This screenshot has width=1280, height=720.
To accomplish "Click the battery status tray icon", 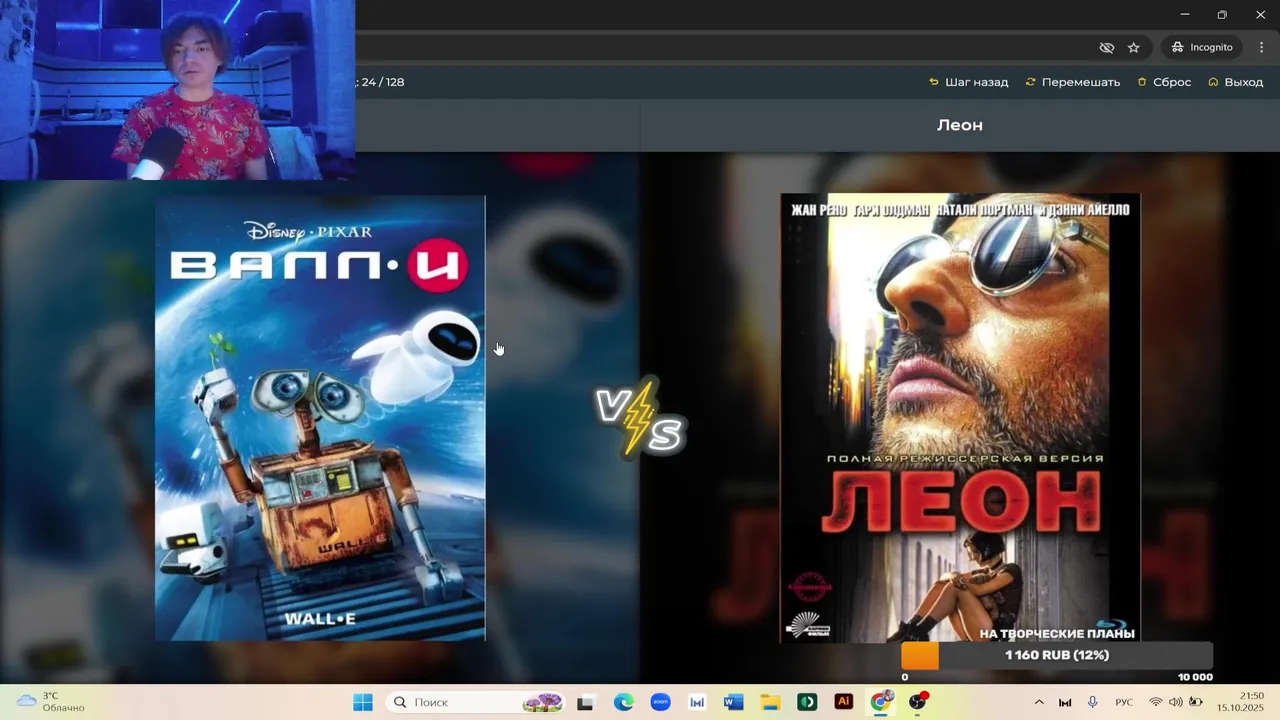I will pos(1195,702).
